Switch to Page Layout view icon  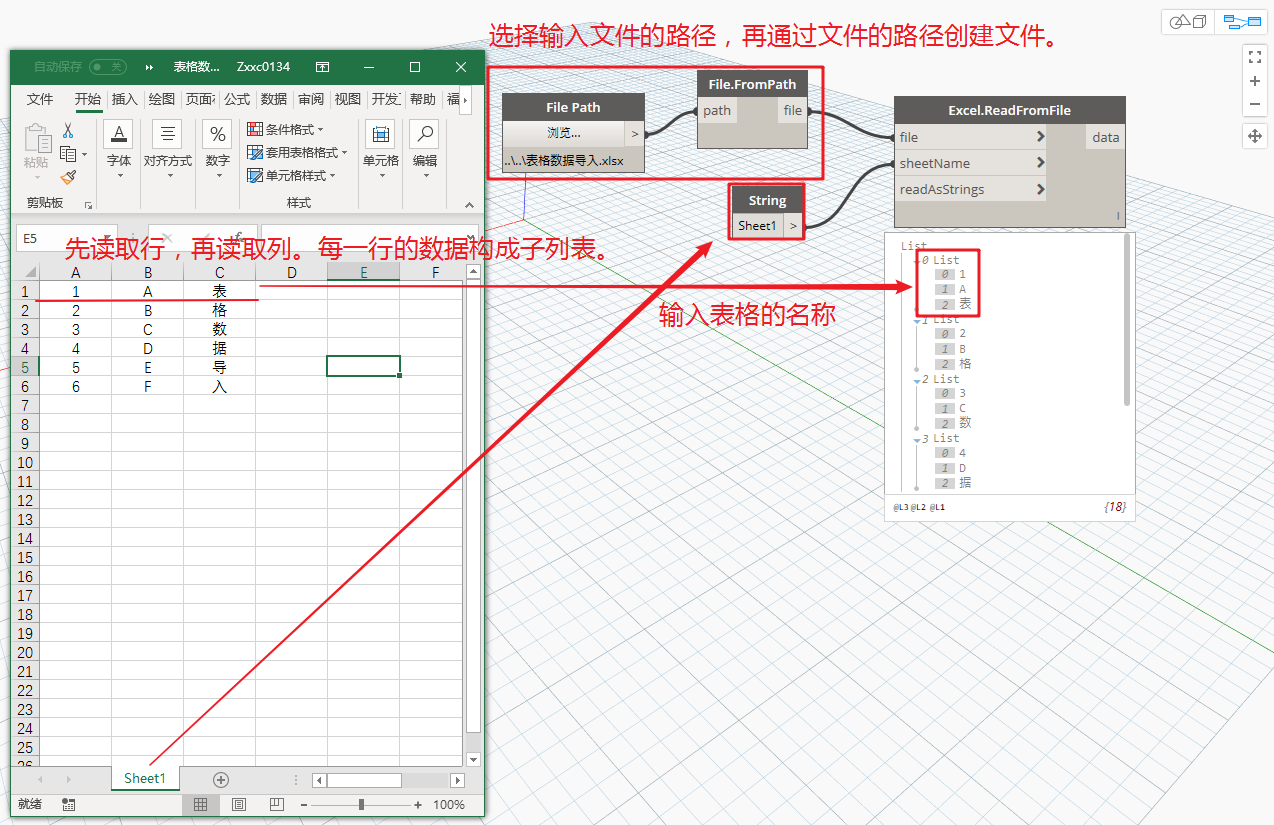coord(238,804)
